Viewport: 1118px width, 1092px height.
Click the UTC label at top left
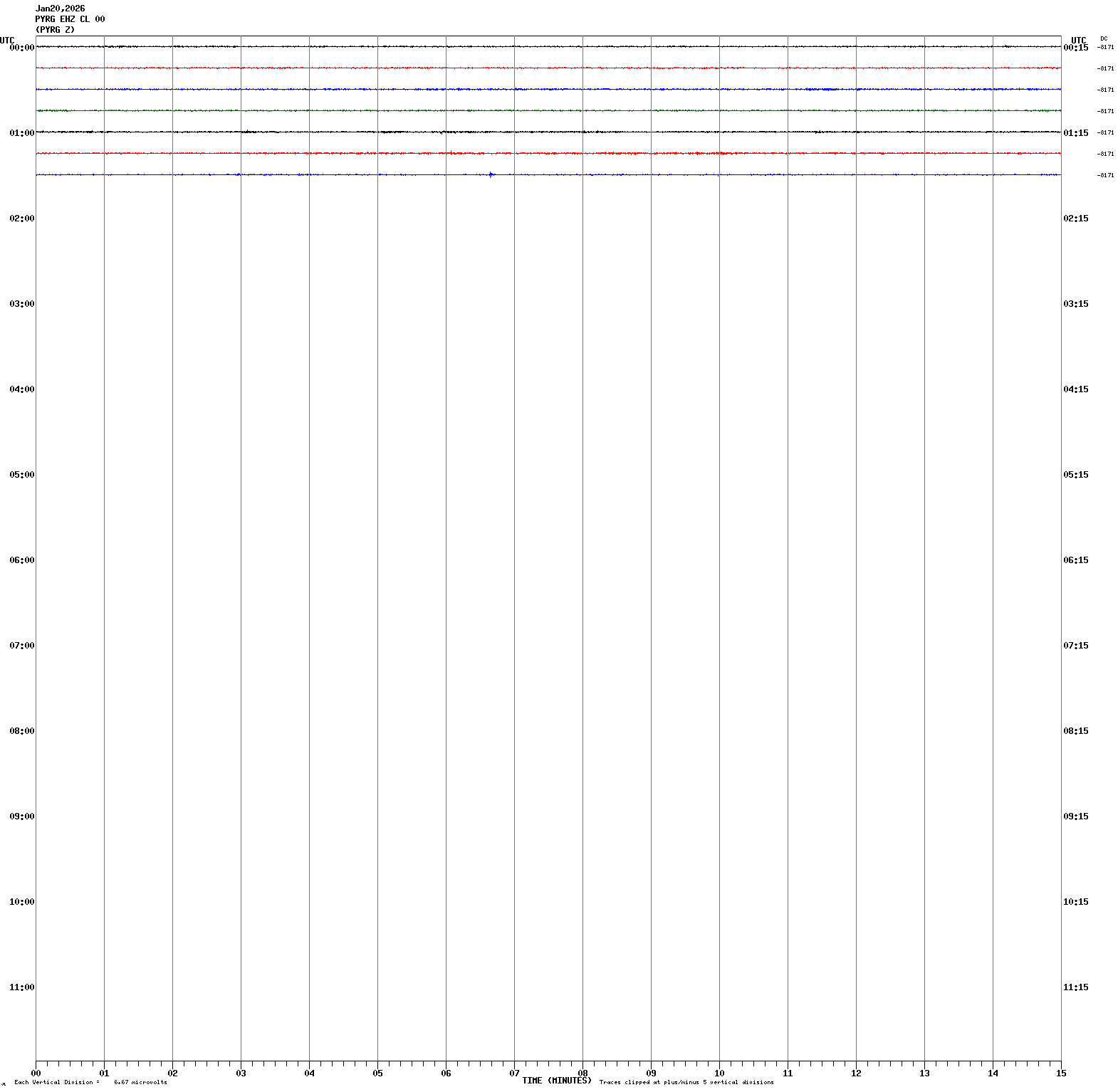click(7, 40)
